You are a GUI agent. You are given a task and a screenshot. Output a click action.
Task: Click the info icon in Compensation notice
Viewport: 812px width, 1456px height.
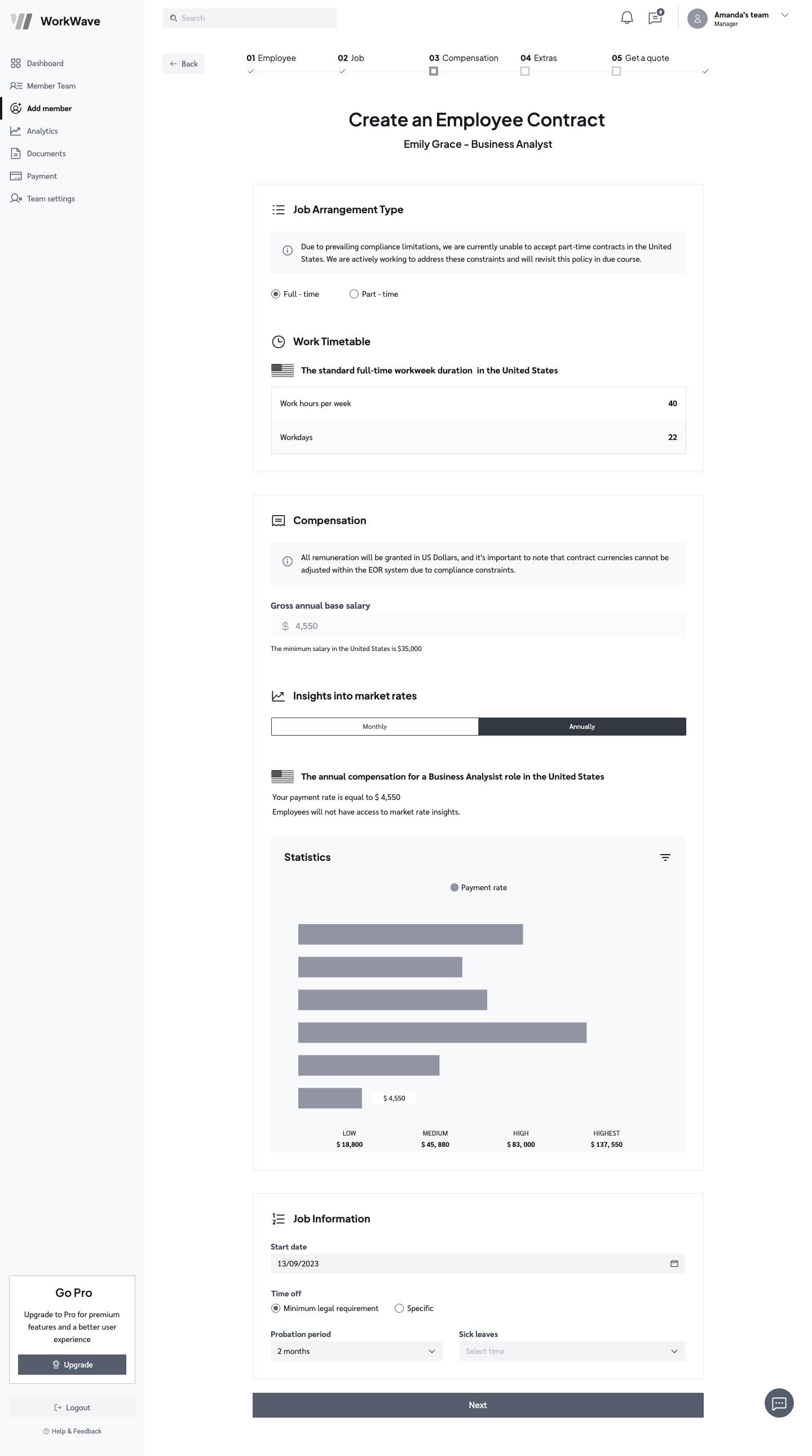tap(288, 561)
